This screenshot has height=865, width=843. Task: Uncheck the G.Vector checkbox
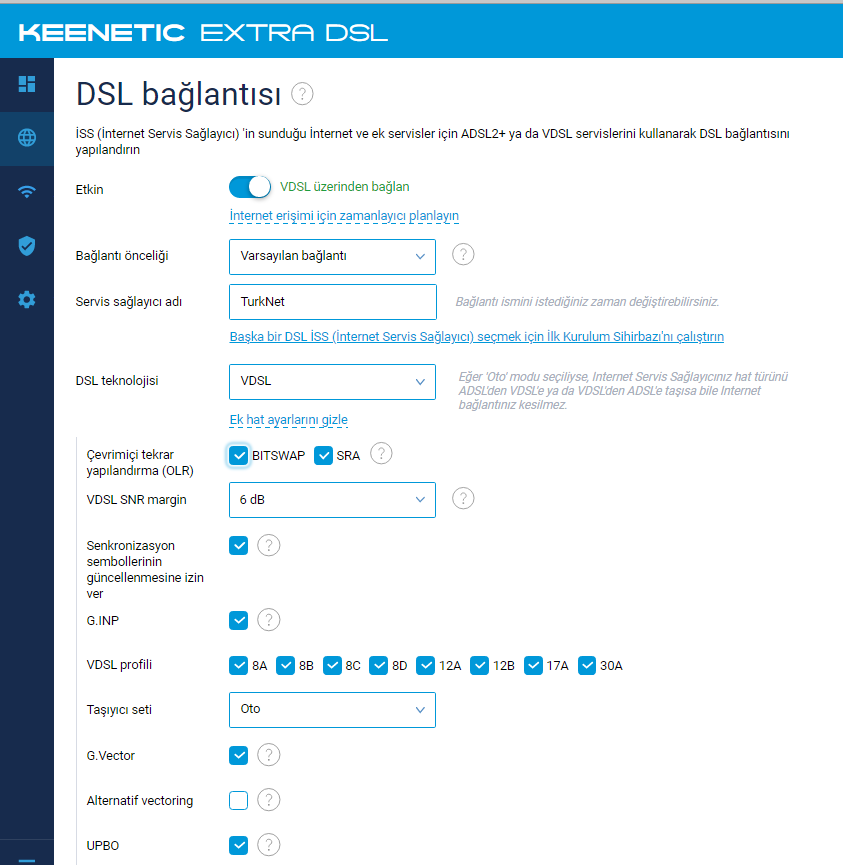coord(238,755)
